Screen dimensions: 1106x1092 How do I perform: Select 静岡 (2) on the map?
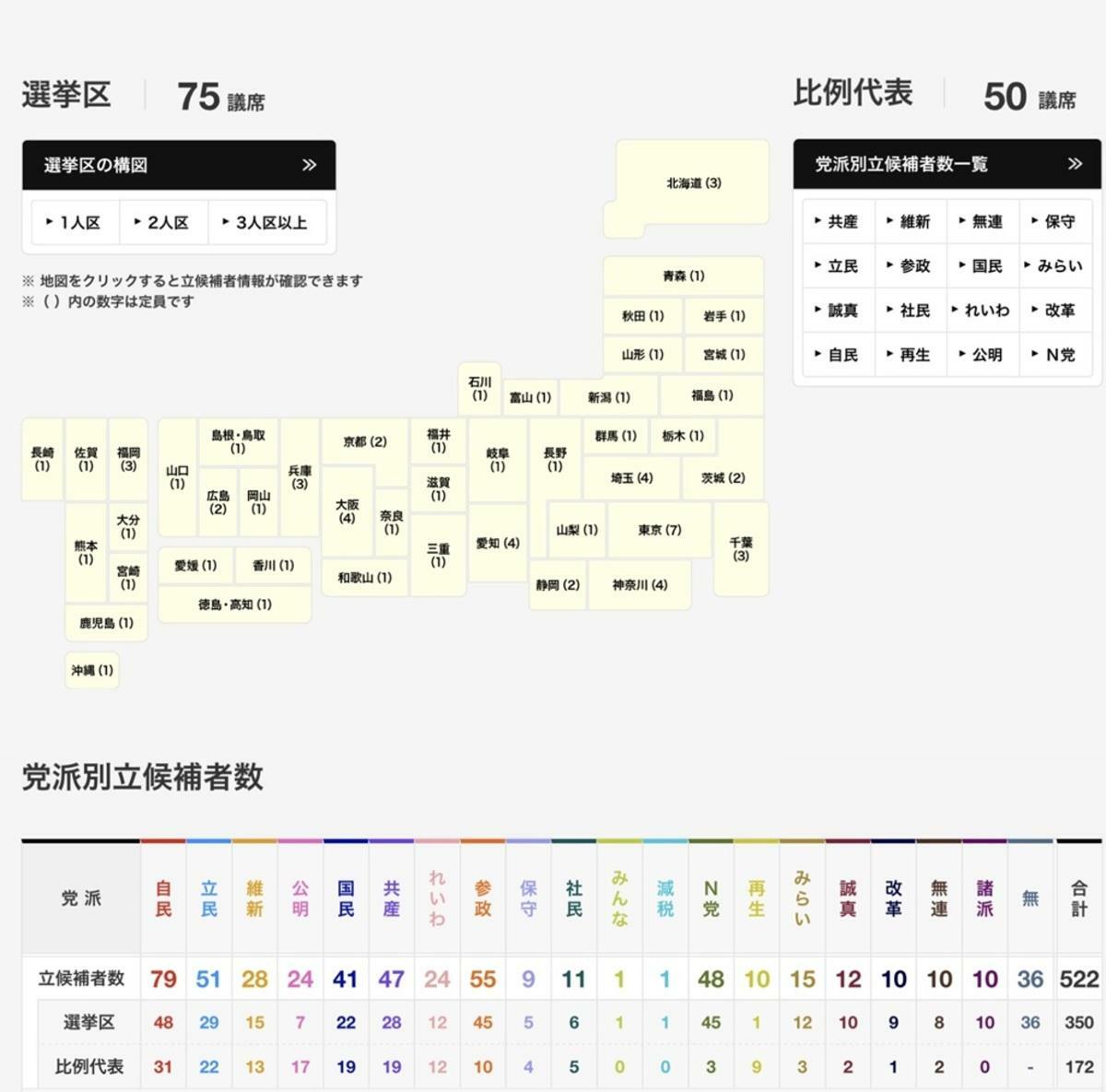[558, 584]
